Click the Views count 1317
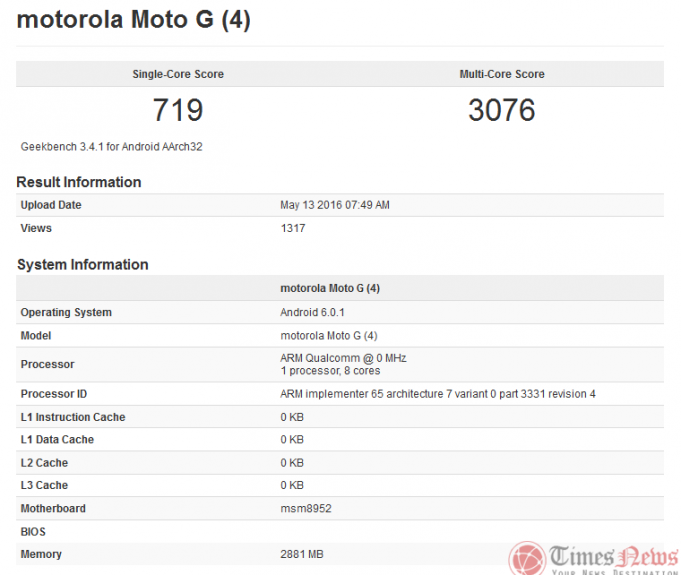Image resolution: width=681 pixels, height=575 pixels. click(293, 228)
